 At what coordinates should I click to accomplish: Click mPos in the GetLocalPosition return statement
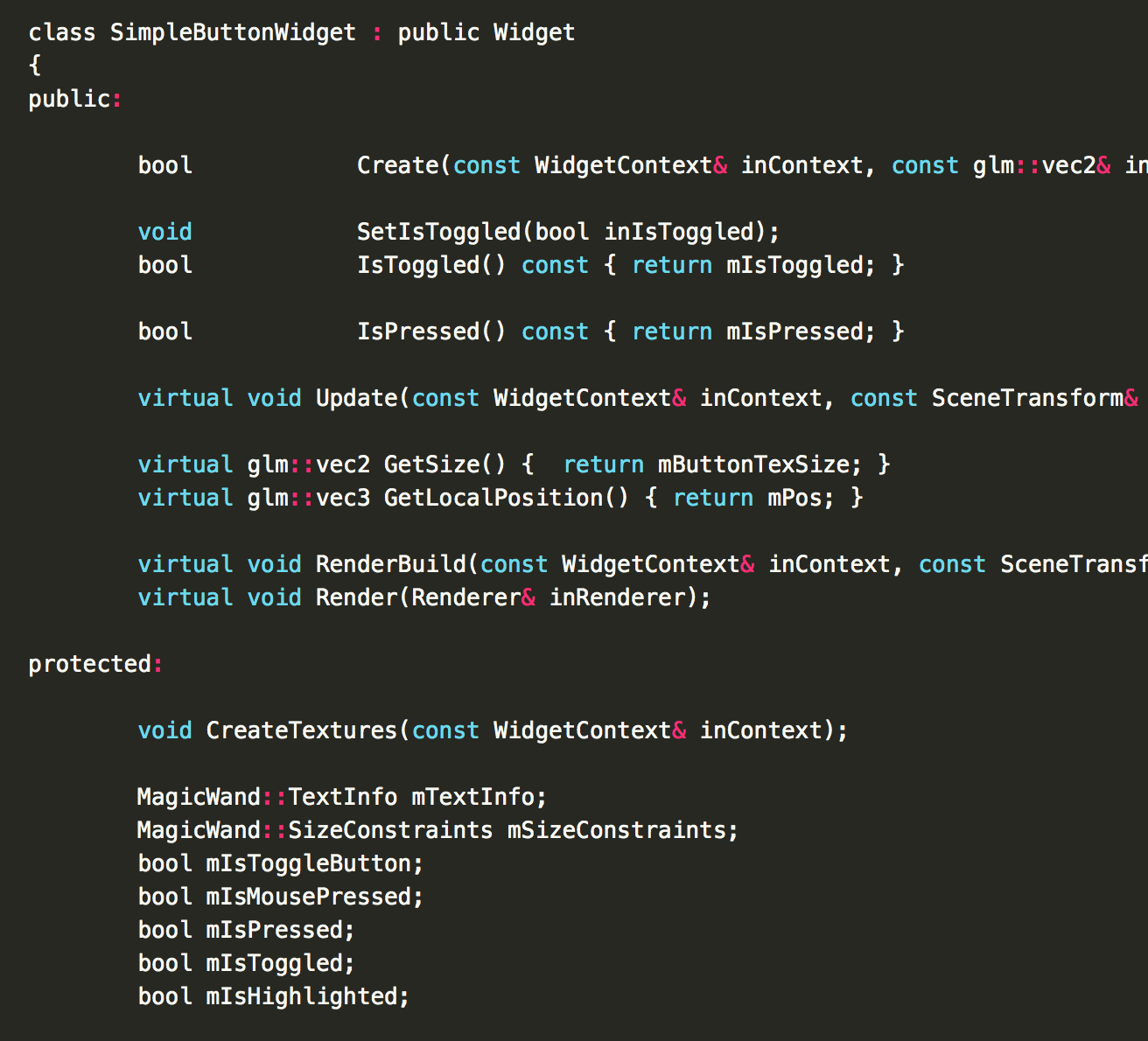(x=794, y=498)
